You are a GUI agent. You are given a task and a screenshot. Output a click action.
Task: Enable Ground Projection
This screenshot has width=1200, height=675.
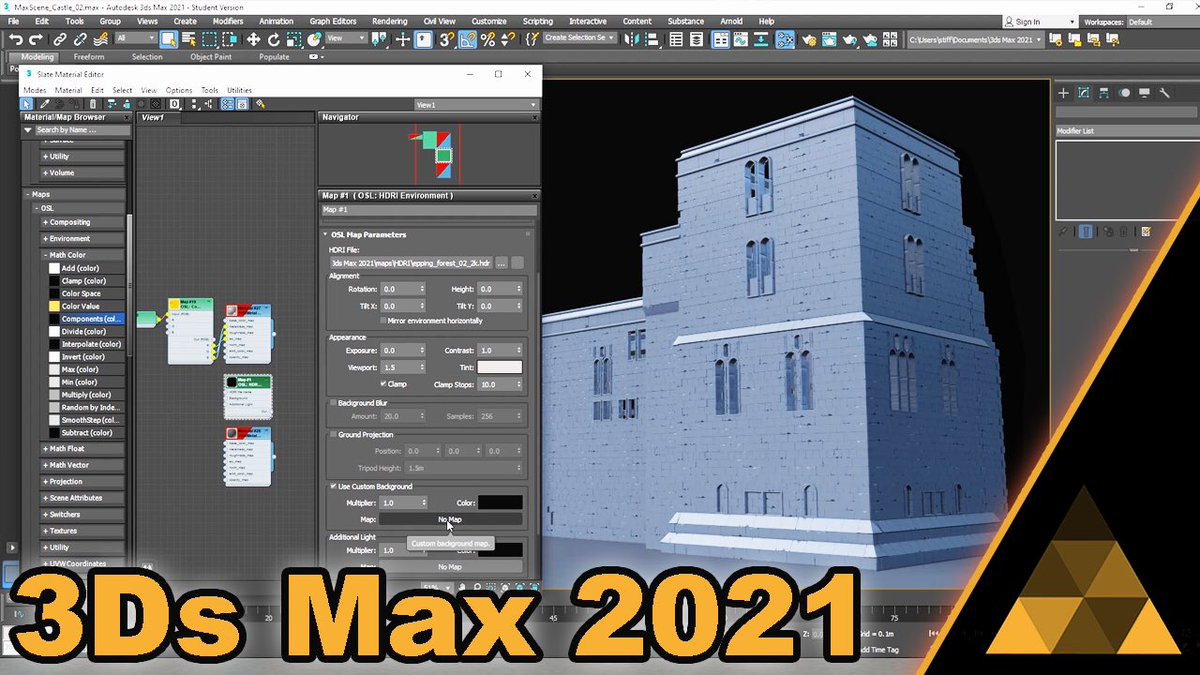pos(333,434)
